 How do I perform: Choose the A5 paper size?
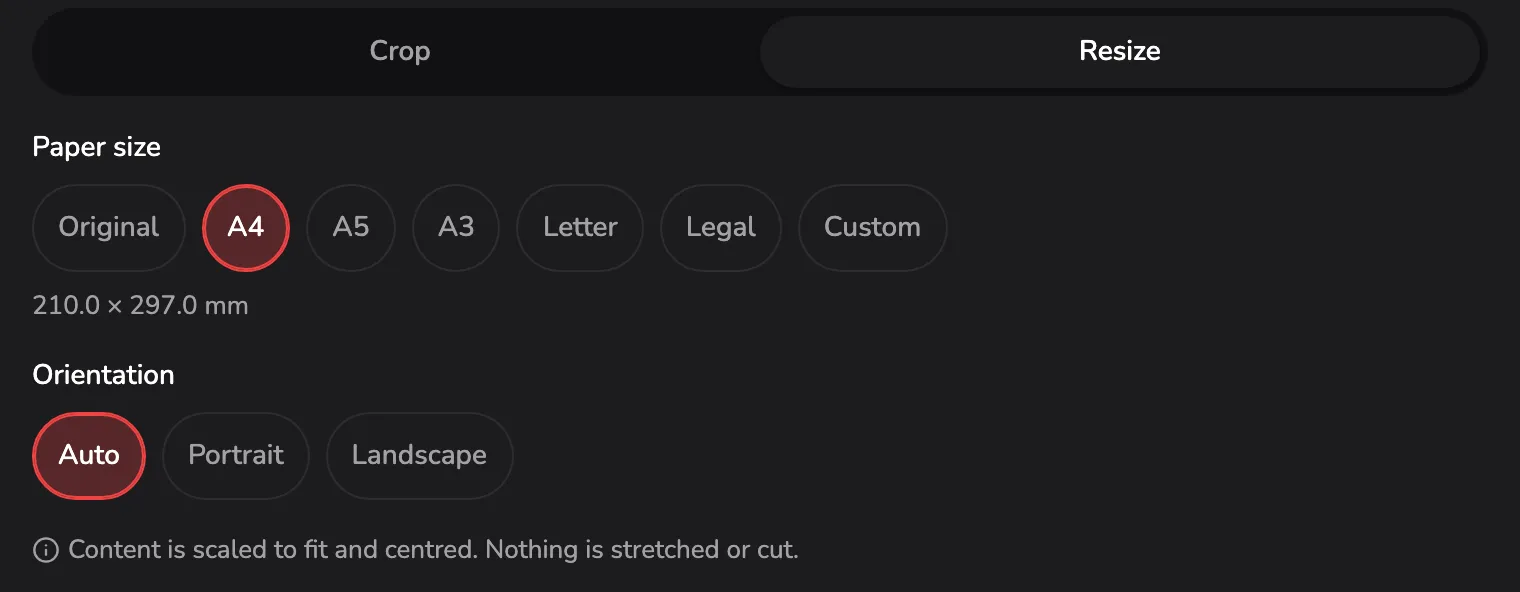click(x=351, y=227)
